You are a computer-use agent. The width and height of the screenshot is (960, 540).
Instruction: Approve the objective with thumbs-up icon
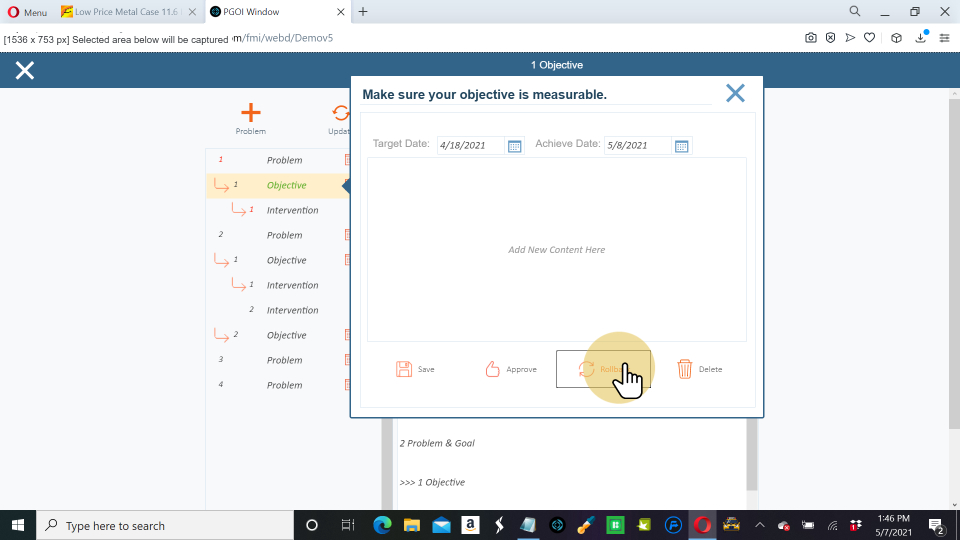click(x=492, y=369)
